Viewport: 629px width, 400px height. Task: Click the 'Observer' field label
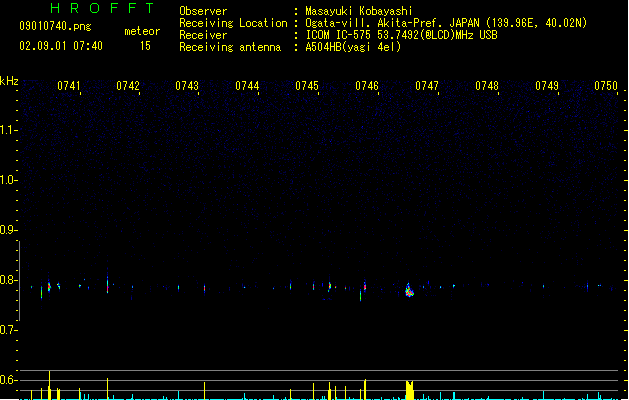[x=203, y=11]
